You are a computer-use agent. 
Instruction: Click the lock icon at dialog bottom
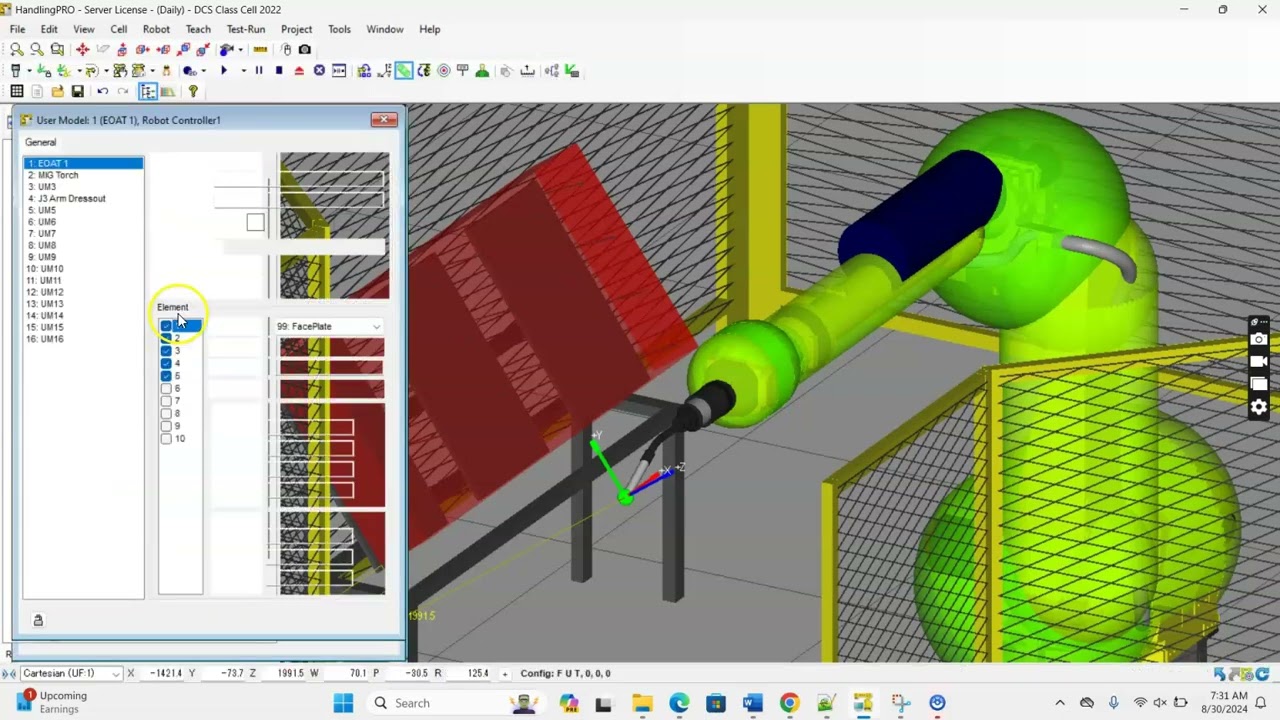pyautogui.click(x=38, y=621)
